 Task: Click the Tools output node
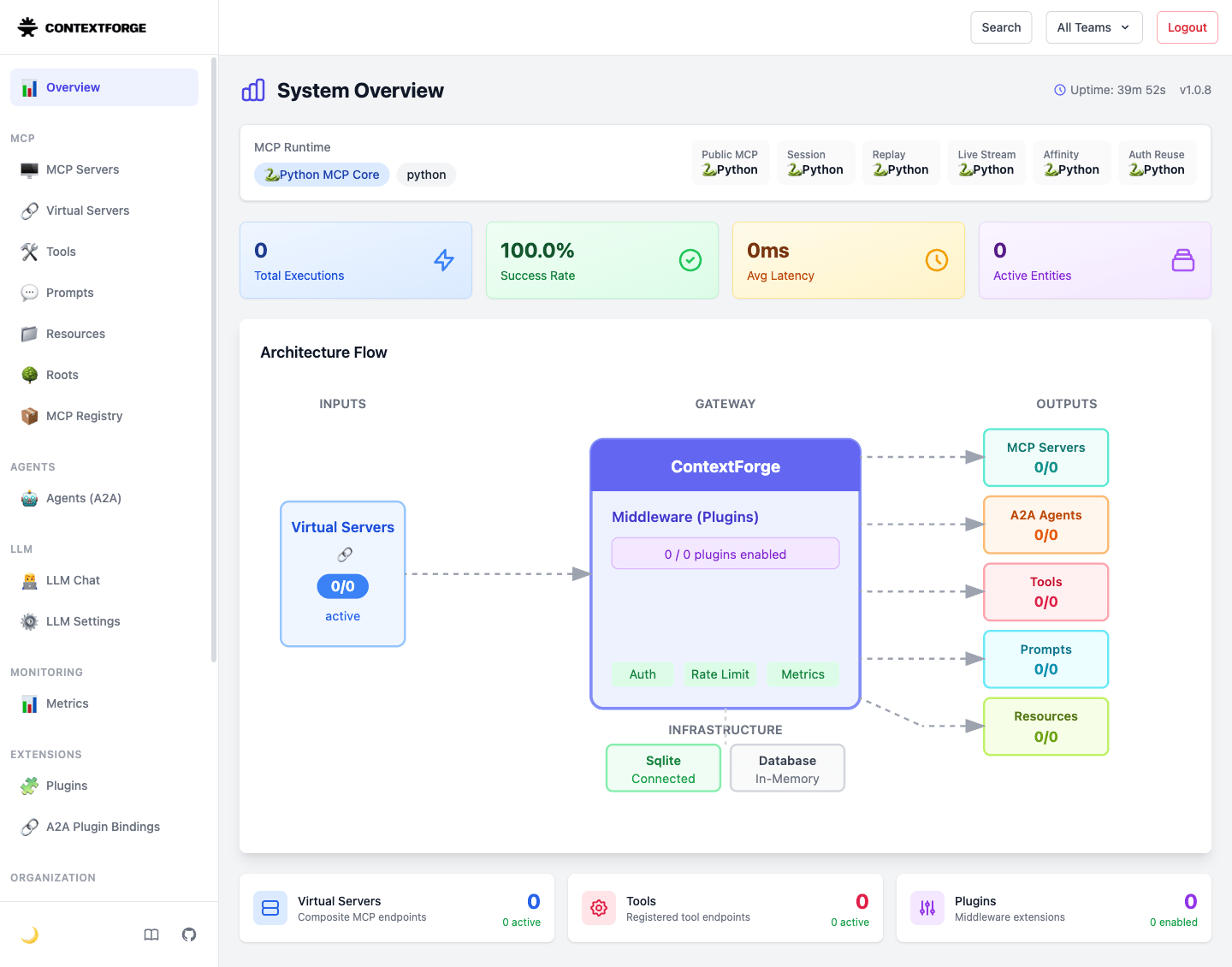(1045, 592)
